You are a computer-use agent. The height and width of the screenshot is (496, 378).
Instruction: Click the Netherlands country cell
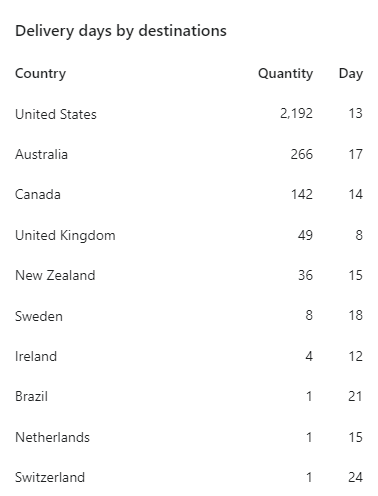pos(52,437)
